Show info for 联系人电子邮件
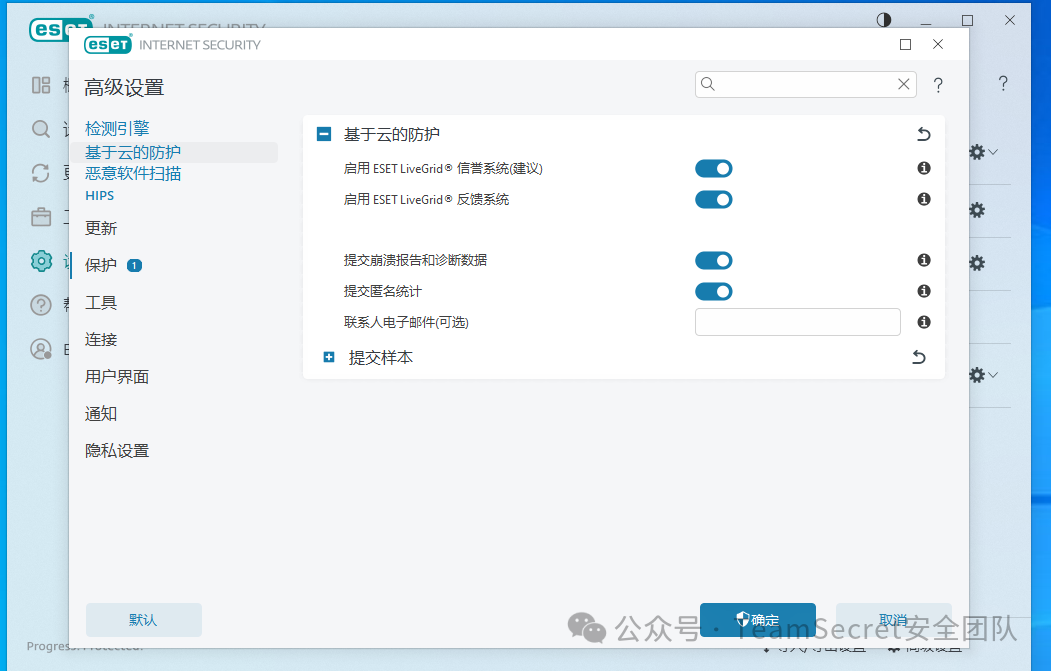1051x671 pixels. [x=924, y=322]
